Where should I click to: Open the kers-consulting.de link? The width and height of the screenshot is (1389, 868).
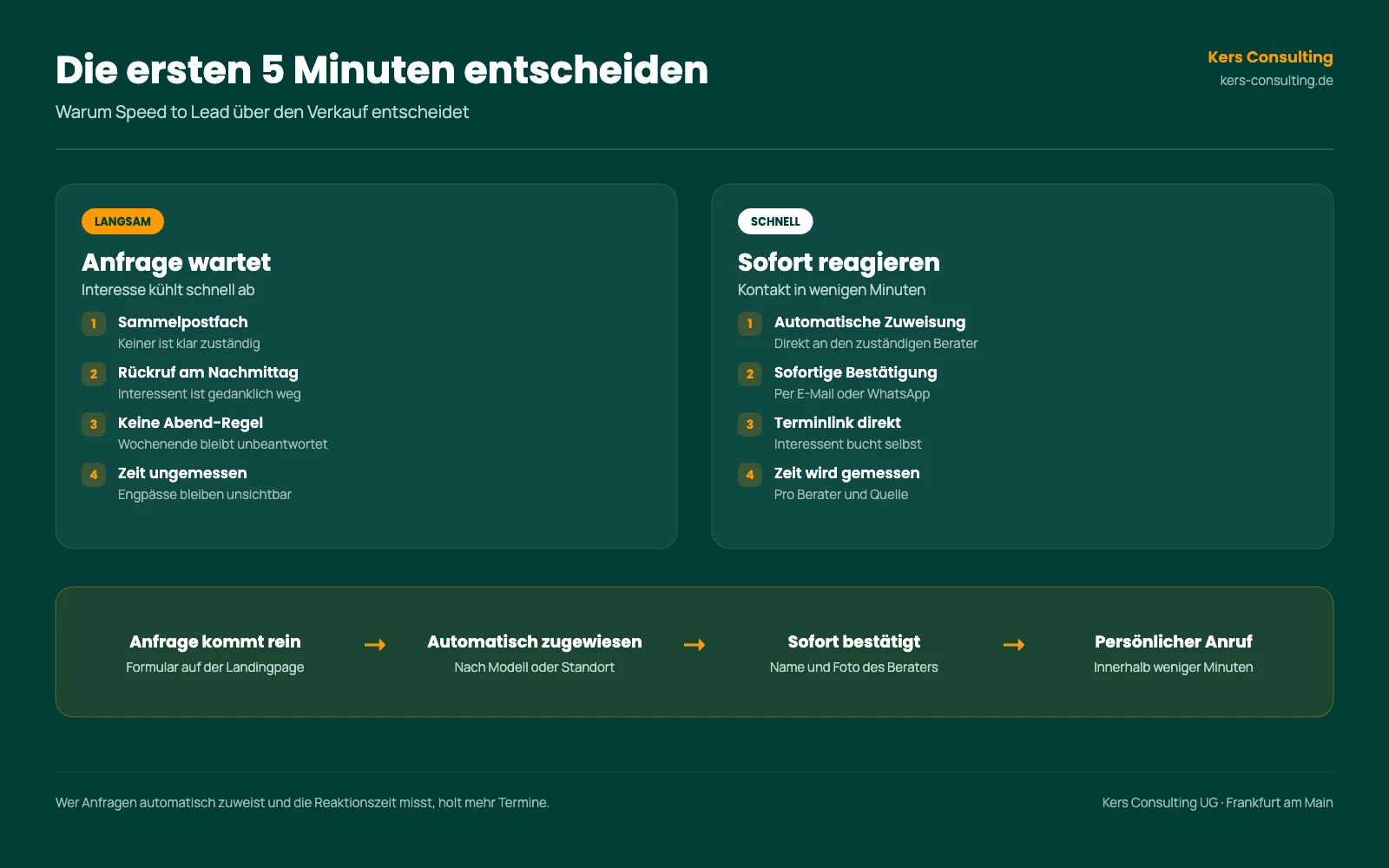pyautogui.click(x=1276, y=81)
